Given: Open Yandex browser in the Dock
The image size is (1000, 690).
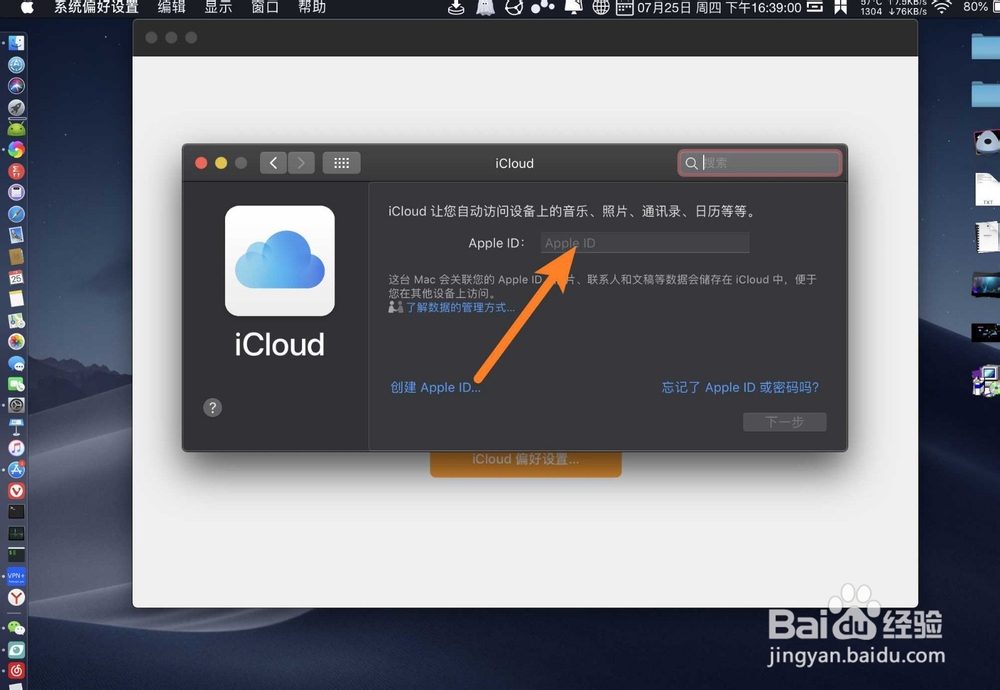Looking at the screenshot, I should (17, 597).
